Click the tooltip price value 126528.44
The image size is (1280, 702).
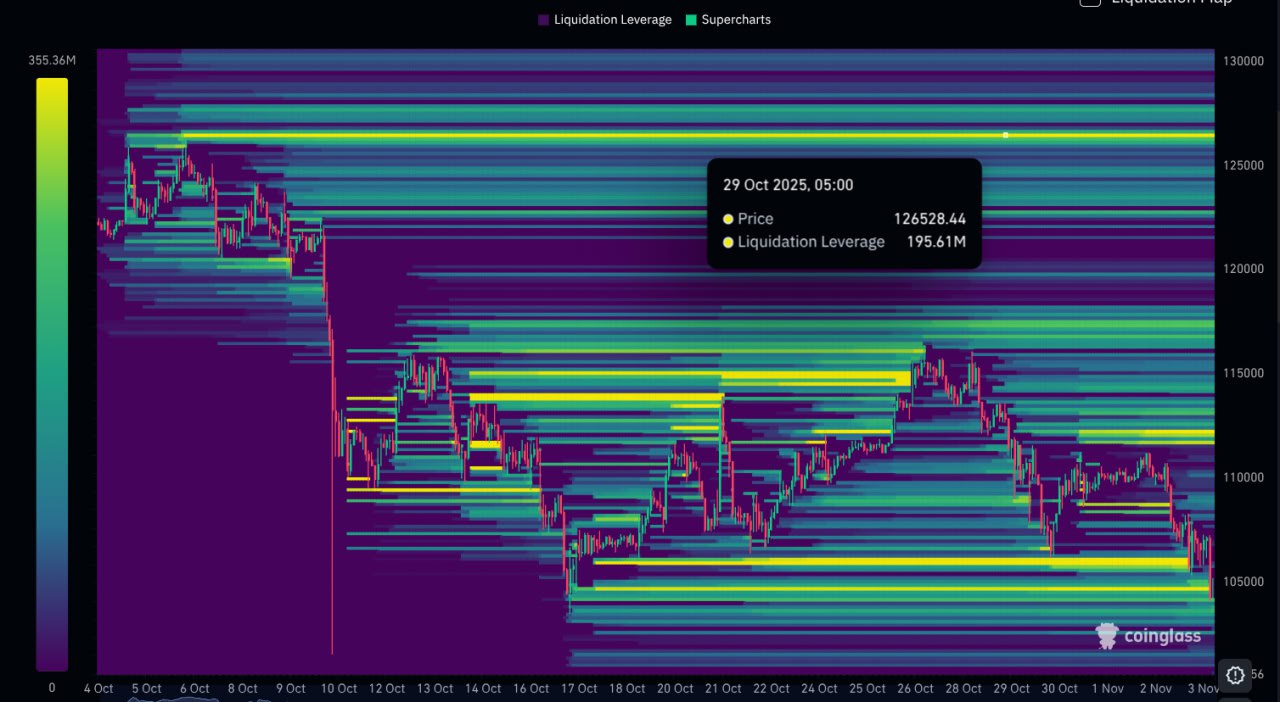[929, 219]
